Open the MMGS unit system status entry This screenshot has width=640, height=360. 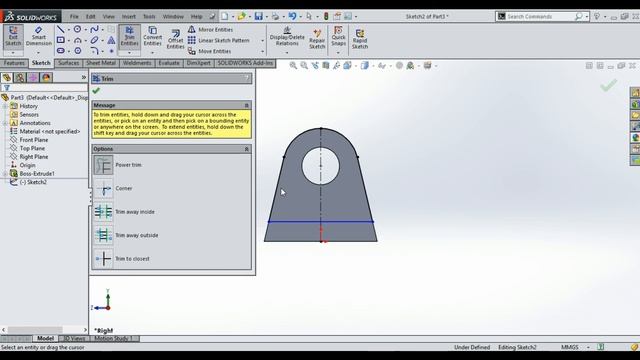[570, 347]
